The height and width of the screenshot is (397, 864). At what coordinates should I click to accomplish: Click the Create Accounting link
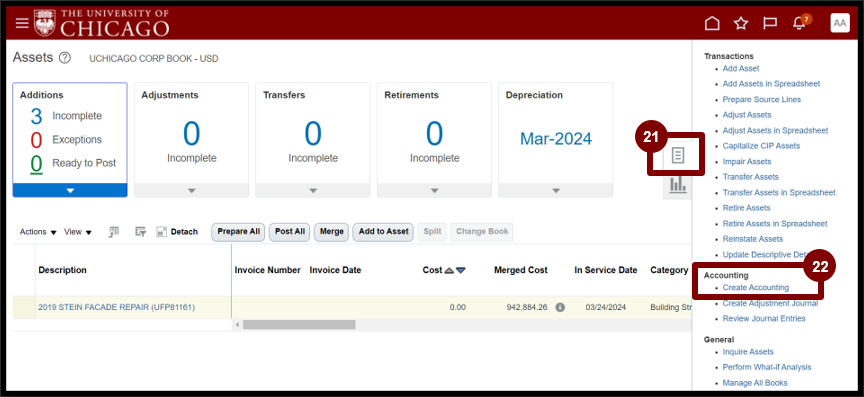[755, 287]
